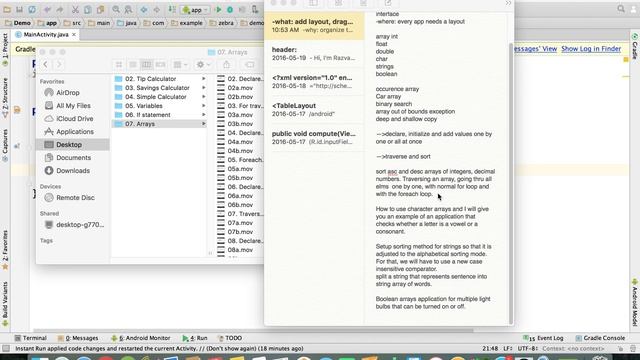Toggle the Build Variants tool window
The image size is (640, 360).
pos(5,304)
